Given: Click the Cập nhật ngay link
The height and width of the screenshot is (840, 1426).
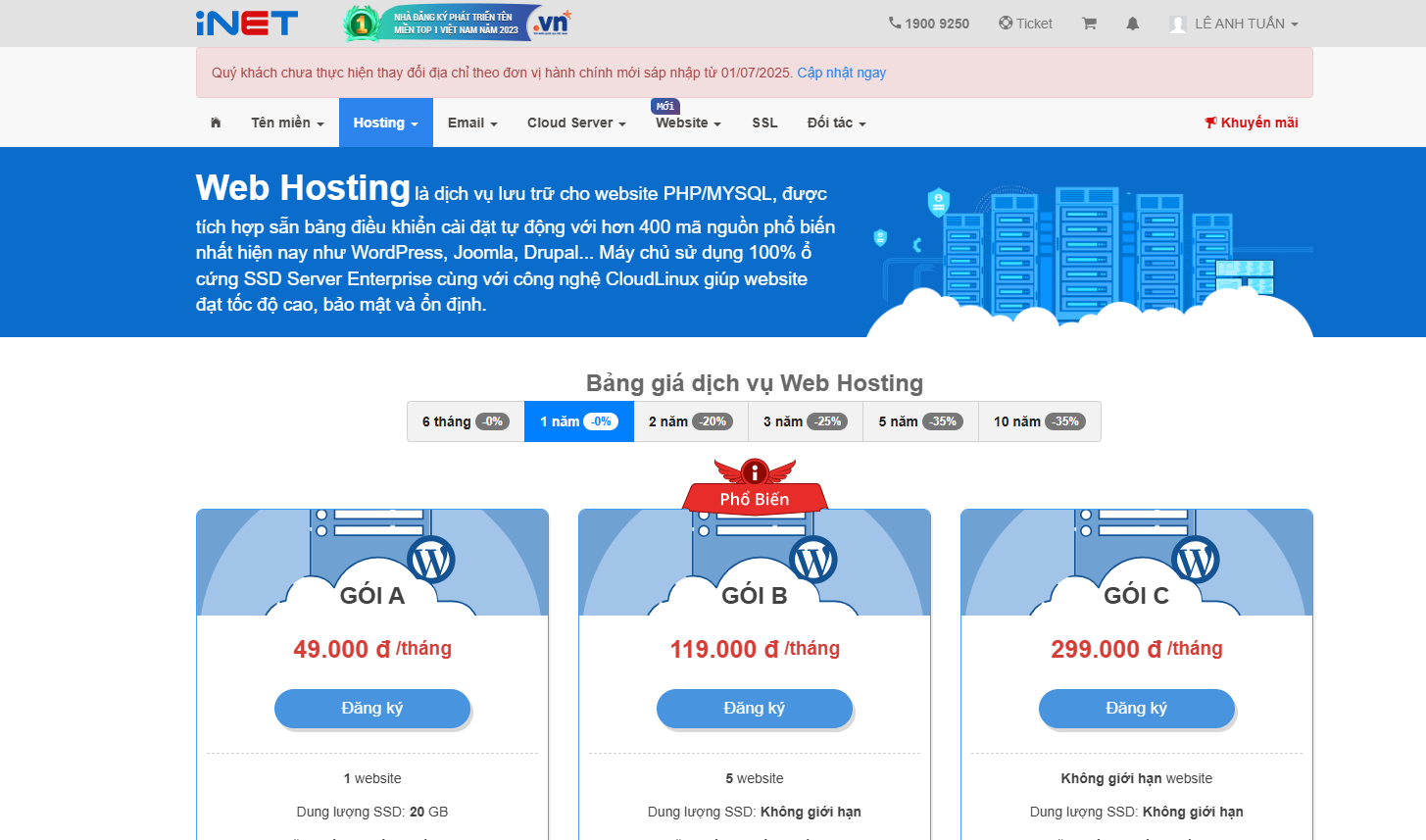Looking at the screenshot, I should click(842, 73).
